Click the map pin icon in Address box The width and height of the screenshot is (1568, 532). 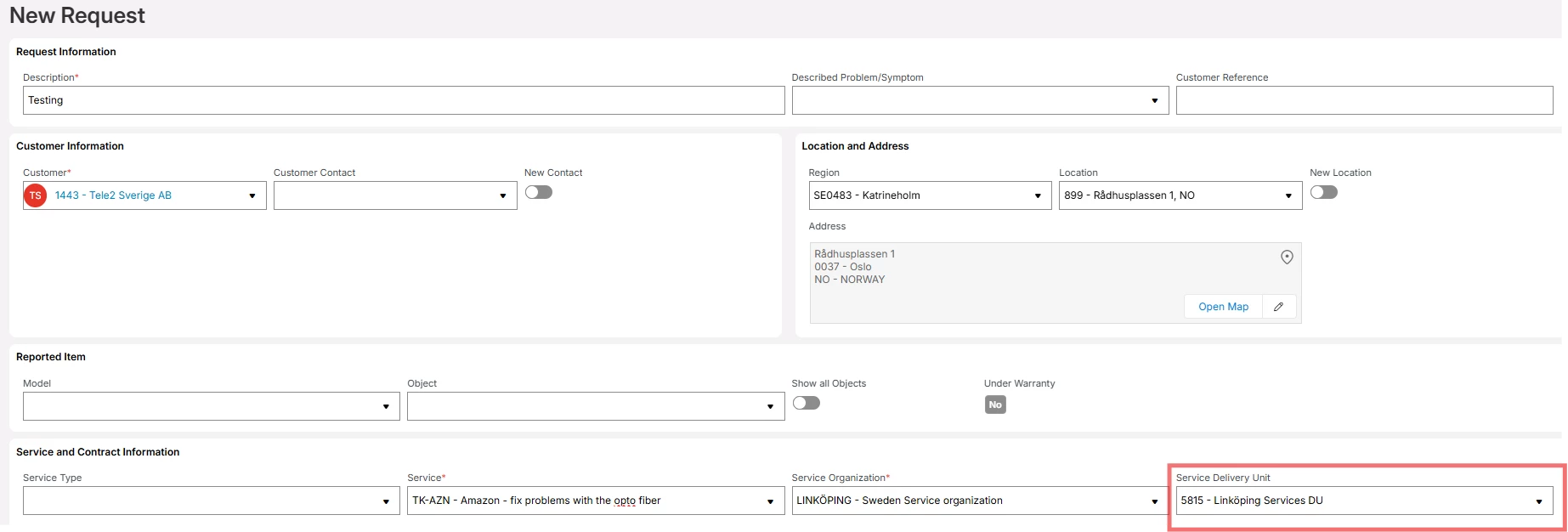click(1287, 258)
